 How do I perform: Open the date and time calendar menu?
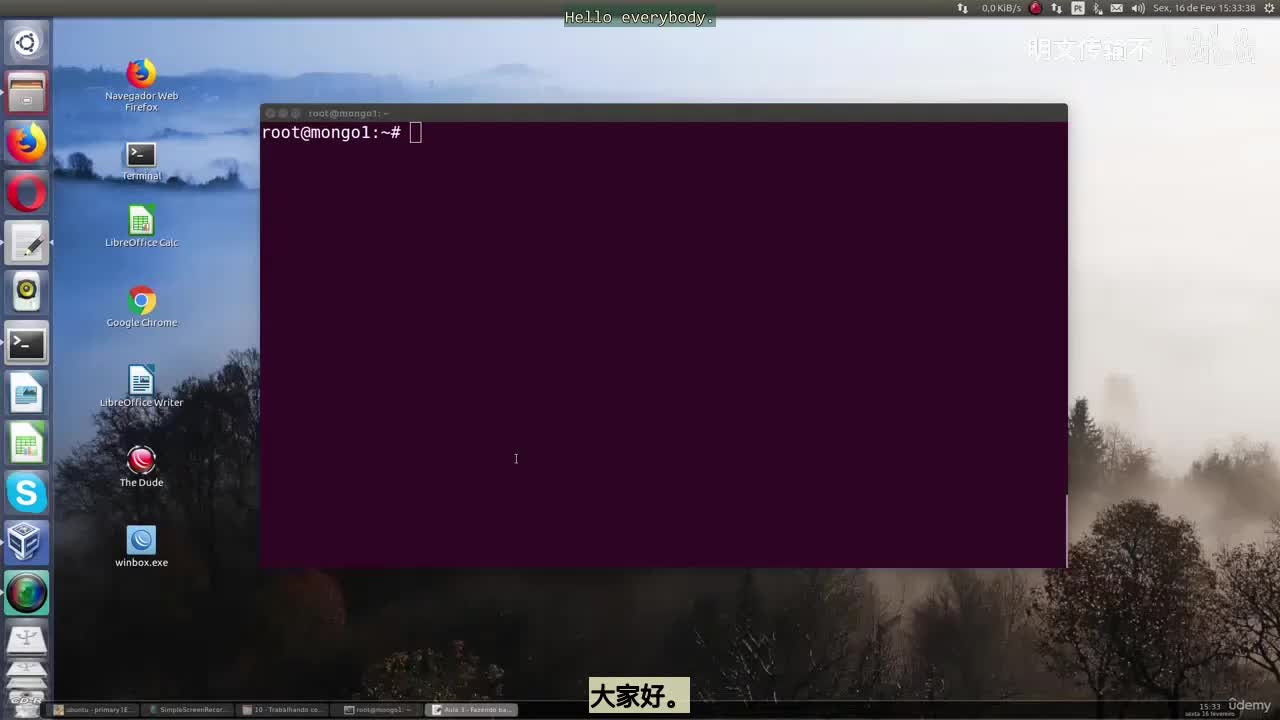click(x=1204, y=8)
